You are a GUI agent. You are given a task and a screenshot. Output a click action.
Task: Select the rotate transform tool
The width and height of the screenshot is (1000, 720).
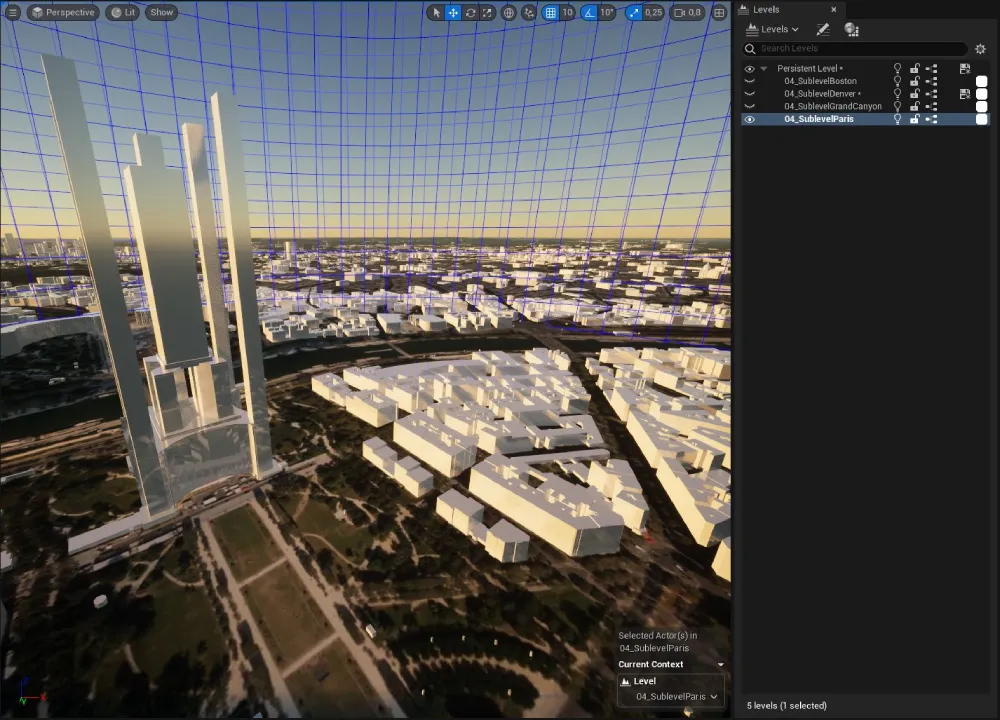pyautogui.click(x=470, y=13)
